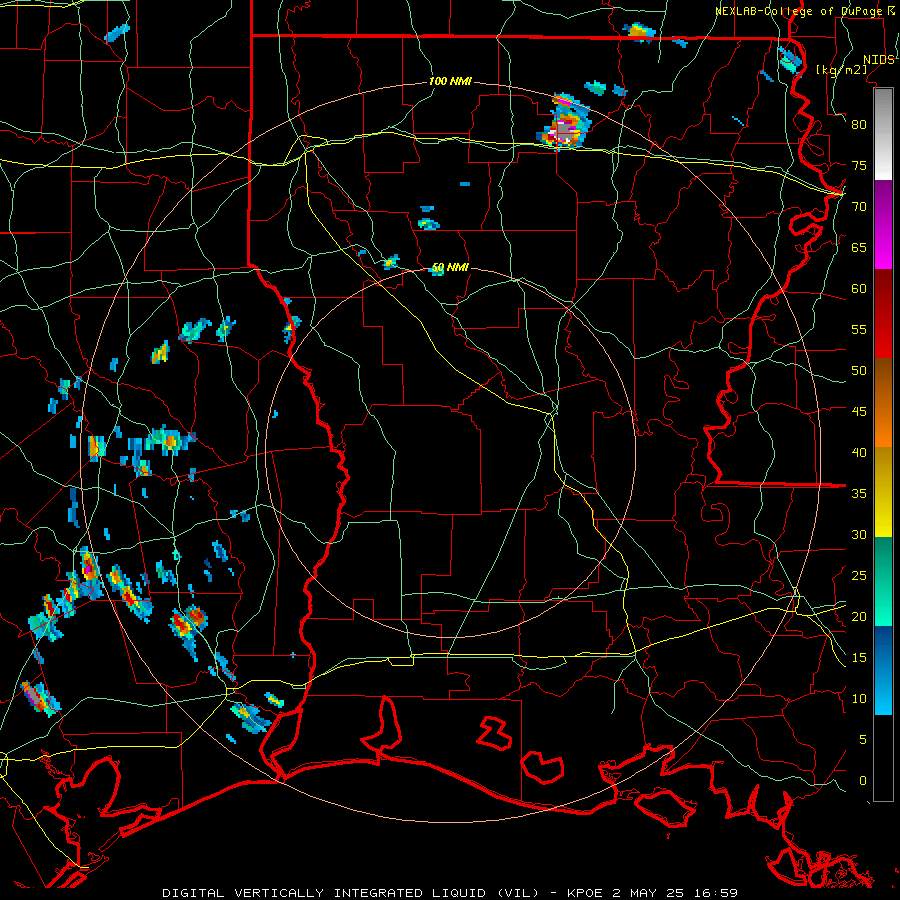Viewport: 900px width, 900px height.
Task: Select the brown-orange band of the VIL scale
Action: (x=883, y=403)
